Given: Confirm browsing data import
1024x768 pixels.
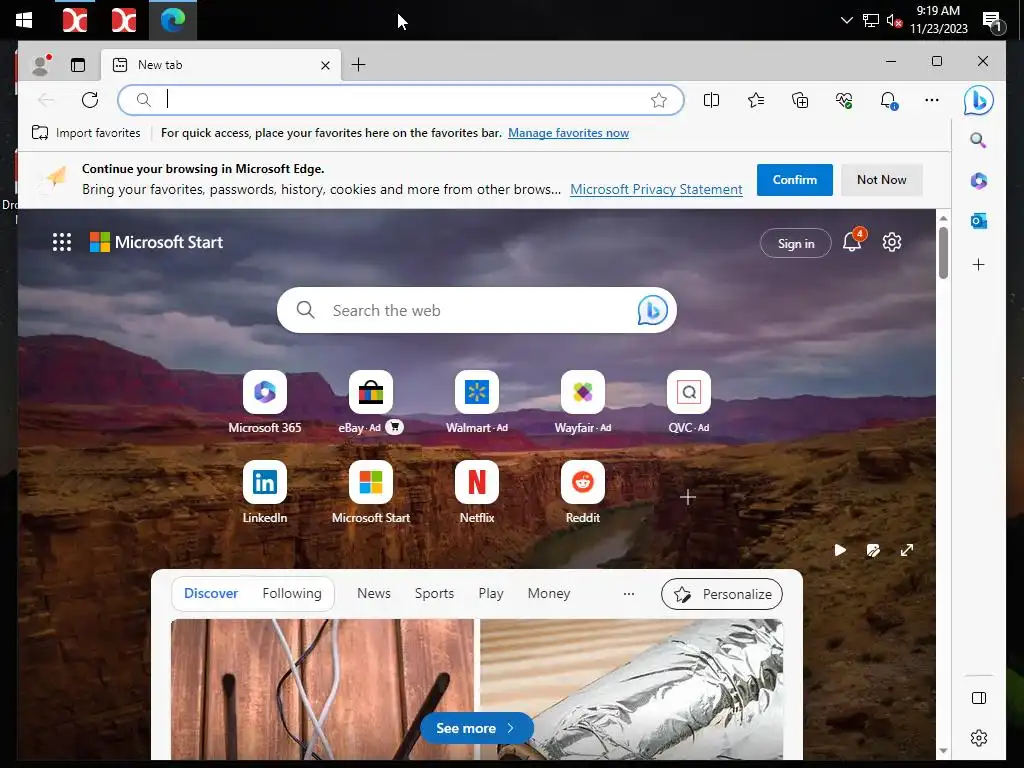Looking at the screenshot, I should (x=794, y=180).
